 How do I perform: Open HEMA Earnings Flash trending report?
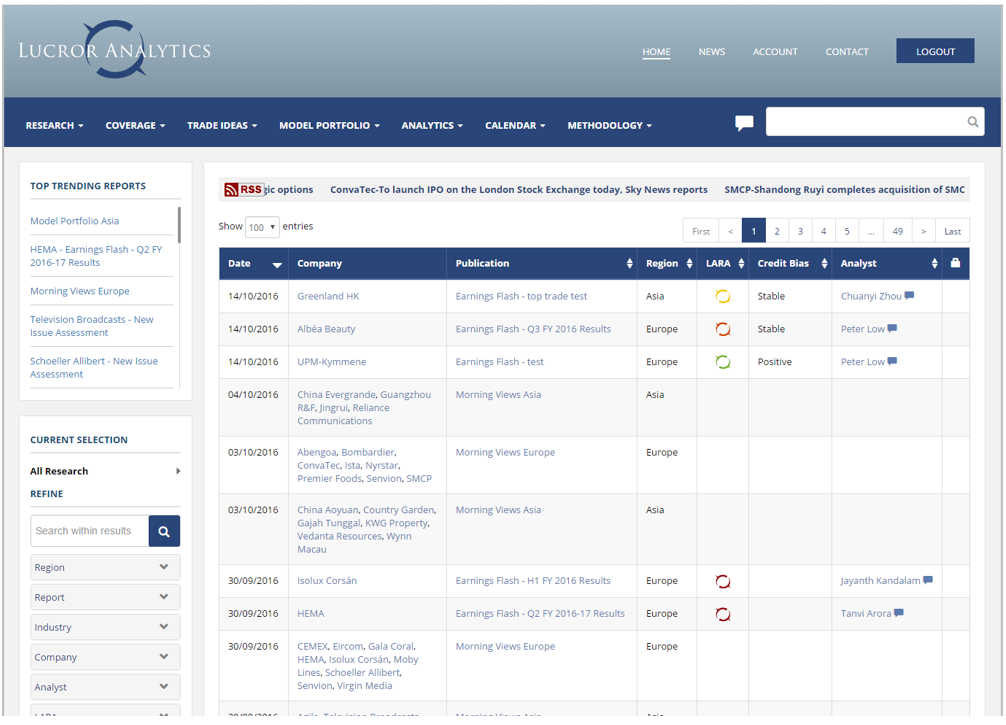click(96, 256)
